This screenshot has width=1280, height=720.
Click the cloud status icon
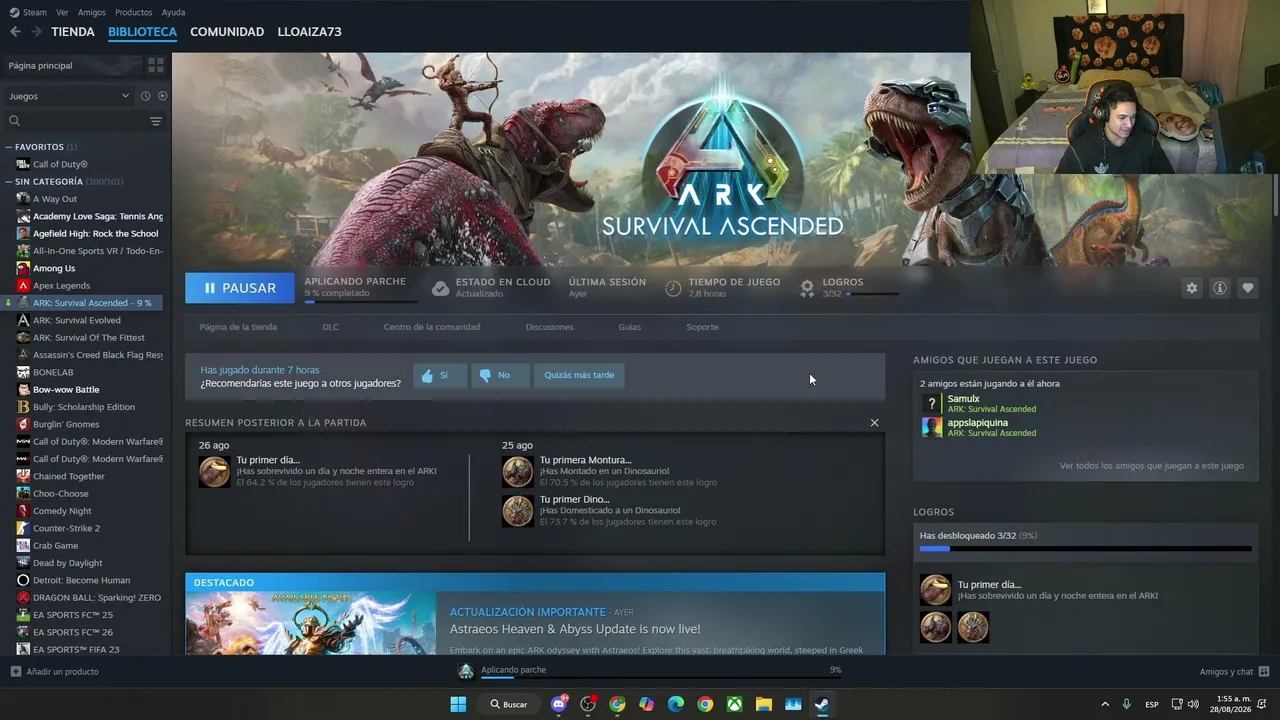[440, 288]
